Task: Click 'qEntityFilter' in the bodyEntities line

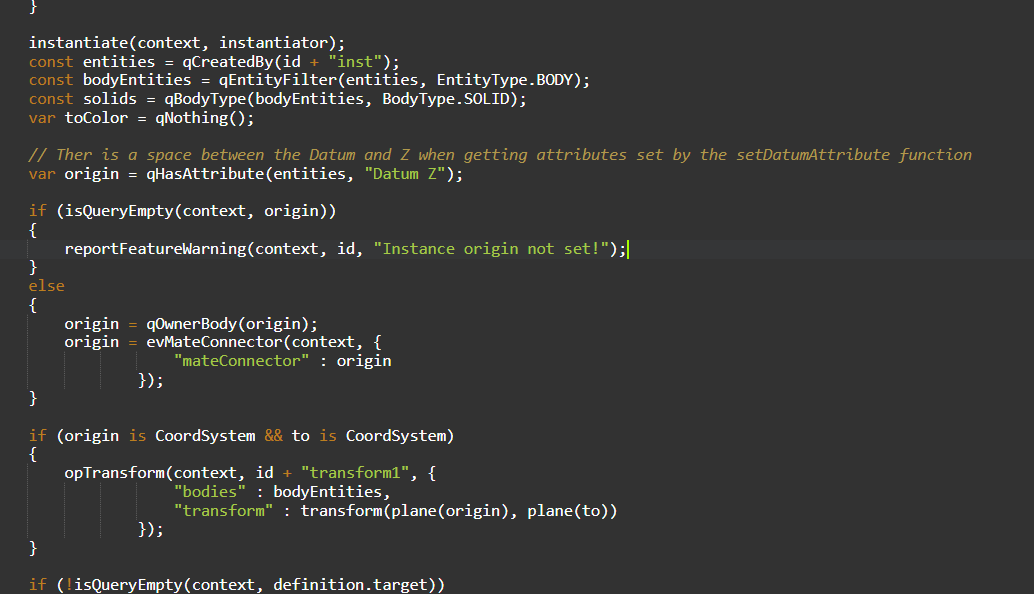Action: click(x=278, y=80)
